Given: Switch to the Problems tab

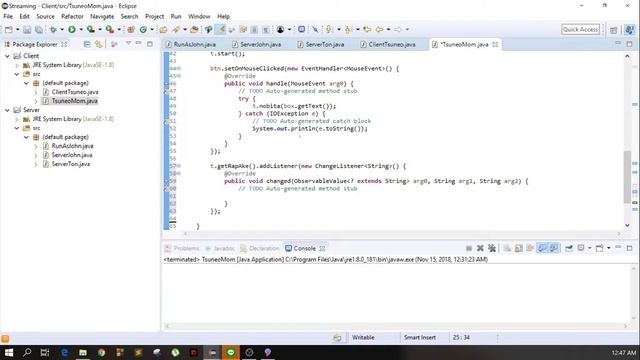Looking at the screenshot, I should (x=182, y=248).
